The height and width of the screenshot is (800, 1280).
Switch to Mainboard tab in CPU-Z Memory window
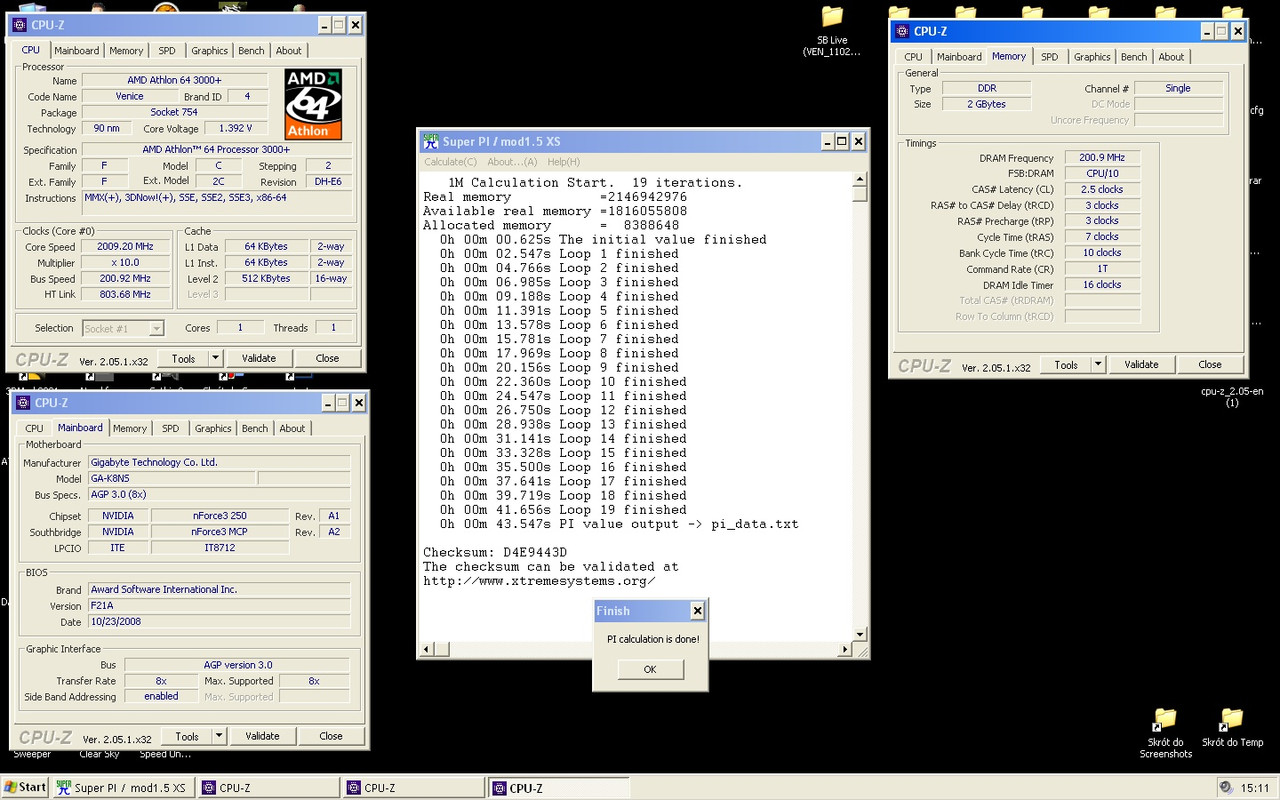coord(959,57)
